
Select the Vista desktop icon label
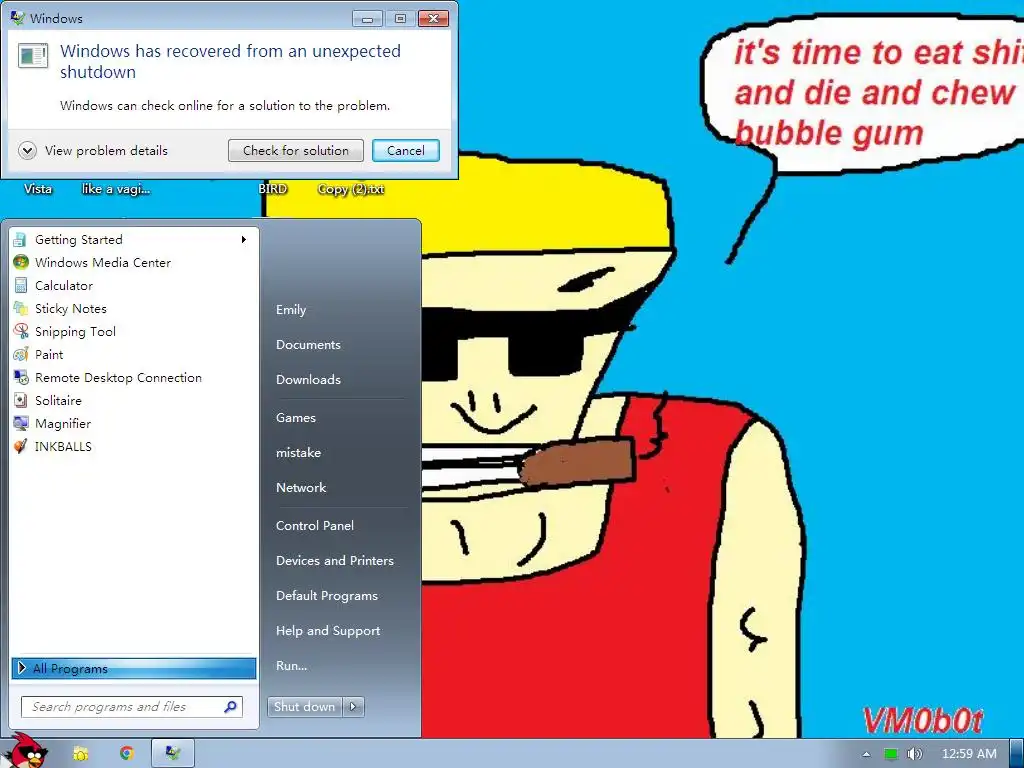click(38, 189)
